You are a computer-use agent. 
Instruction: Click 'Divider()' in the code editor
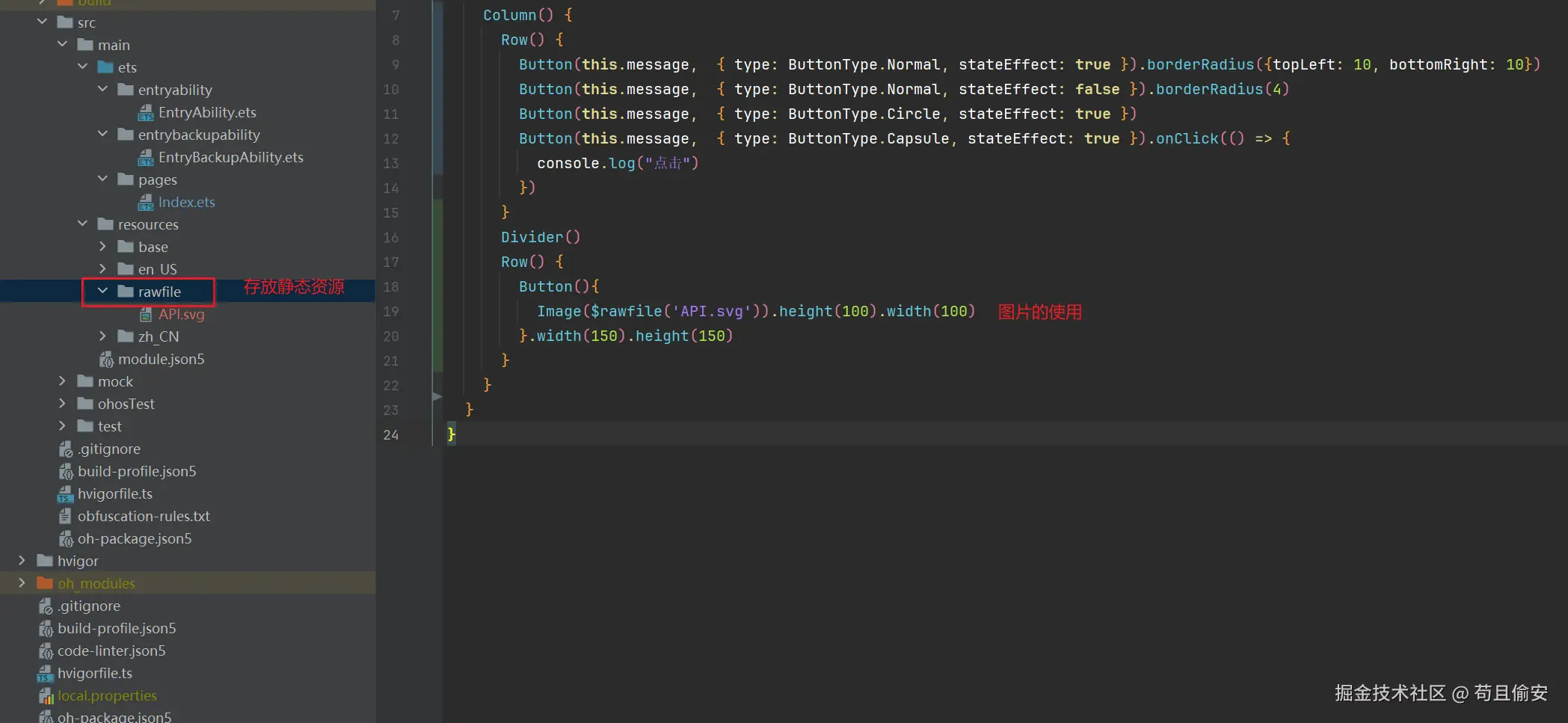541,237
